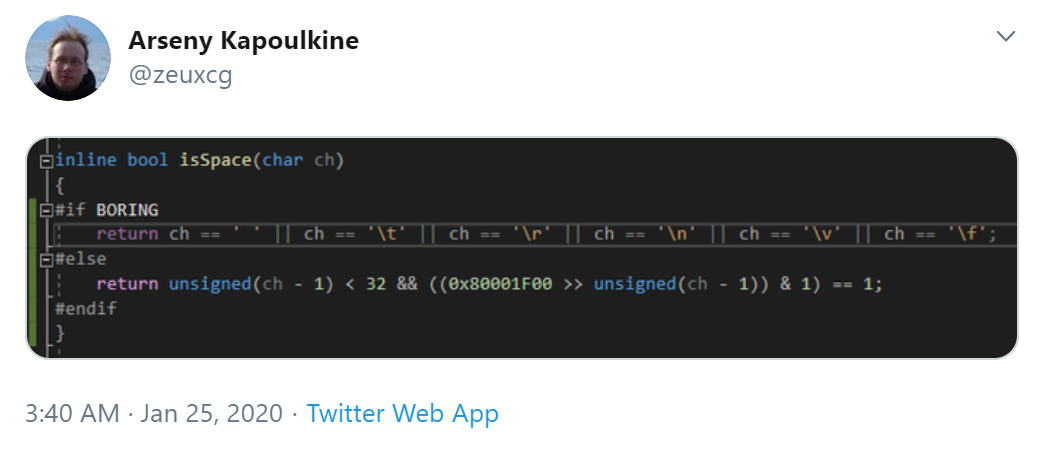Click the @zeuxcg handle
This screenshot has height=451, width=1043.
pyautogui.click(x=180, y=74)
